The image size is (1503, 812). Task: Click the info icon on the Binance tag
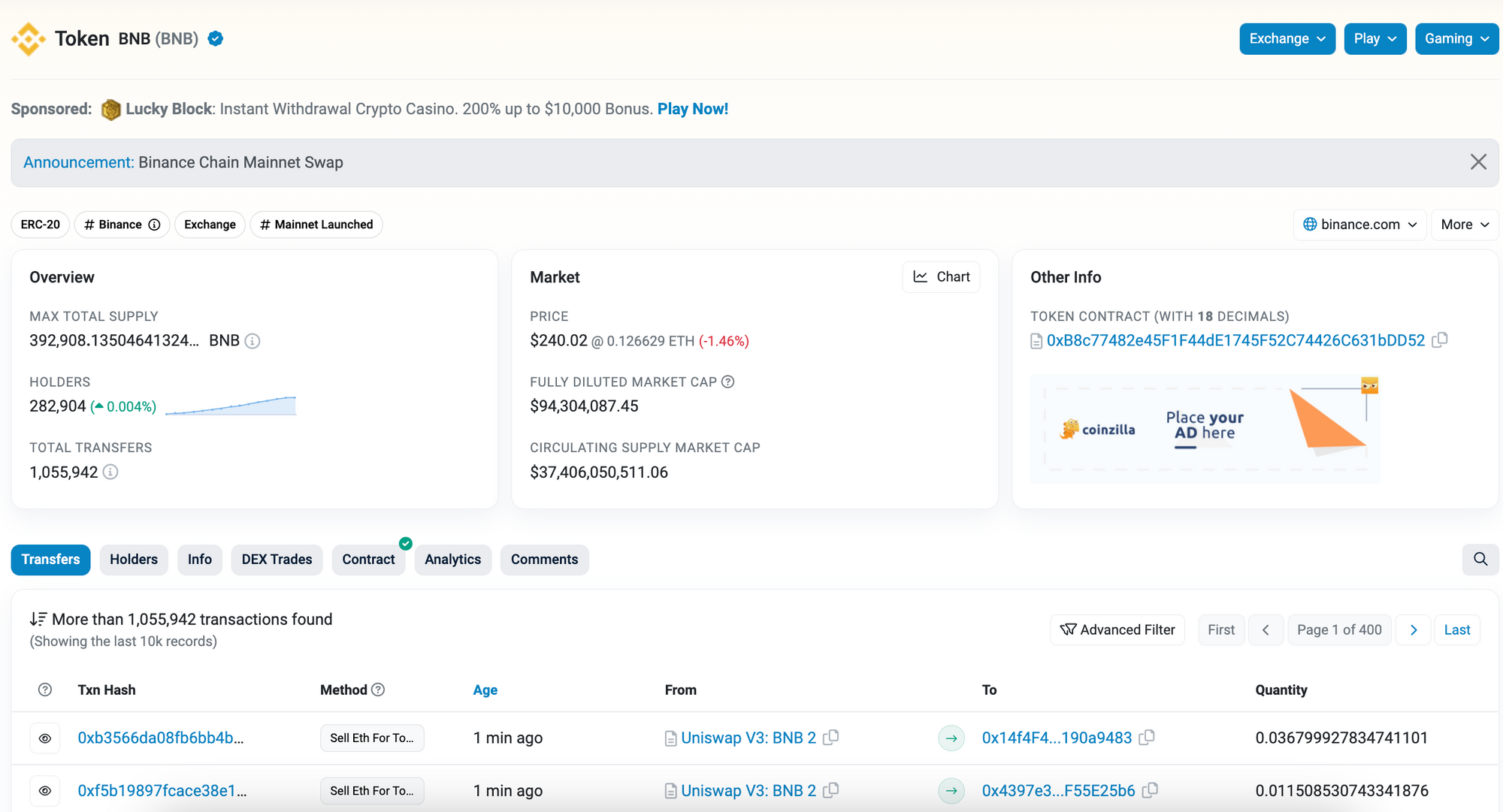pyautogui.click(x=154, y=225)
